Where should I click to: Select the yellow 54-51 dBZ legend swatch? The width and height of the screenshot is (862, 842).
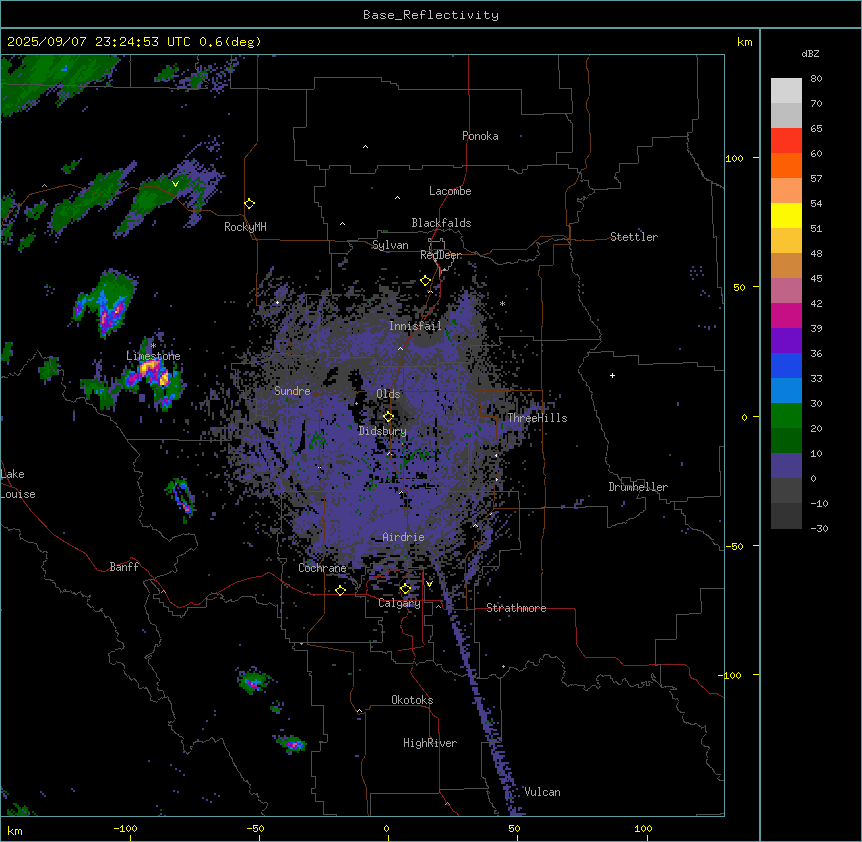point(786,215)
